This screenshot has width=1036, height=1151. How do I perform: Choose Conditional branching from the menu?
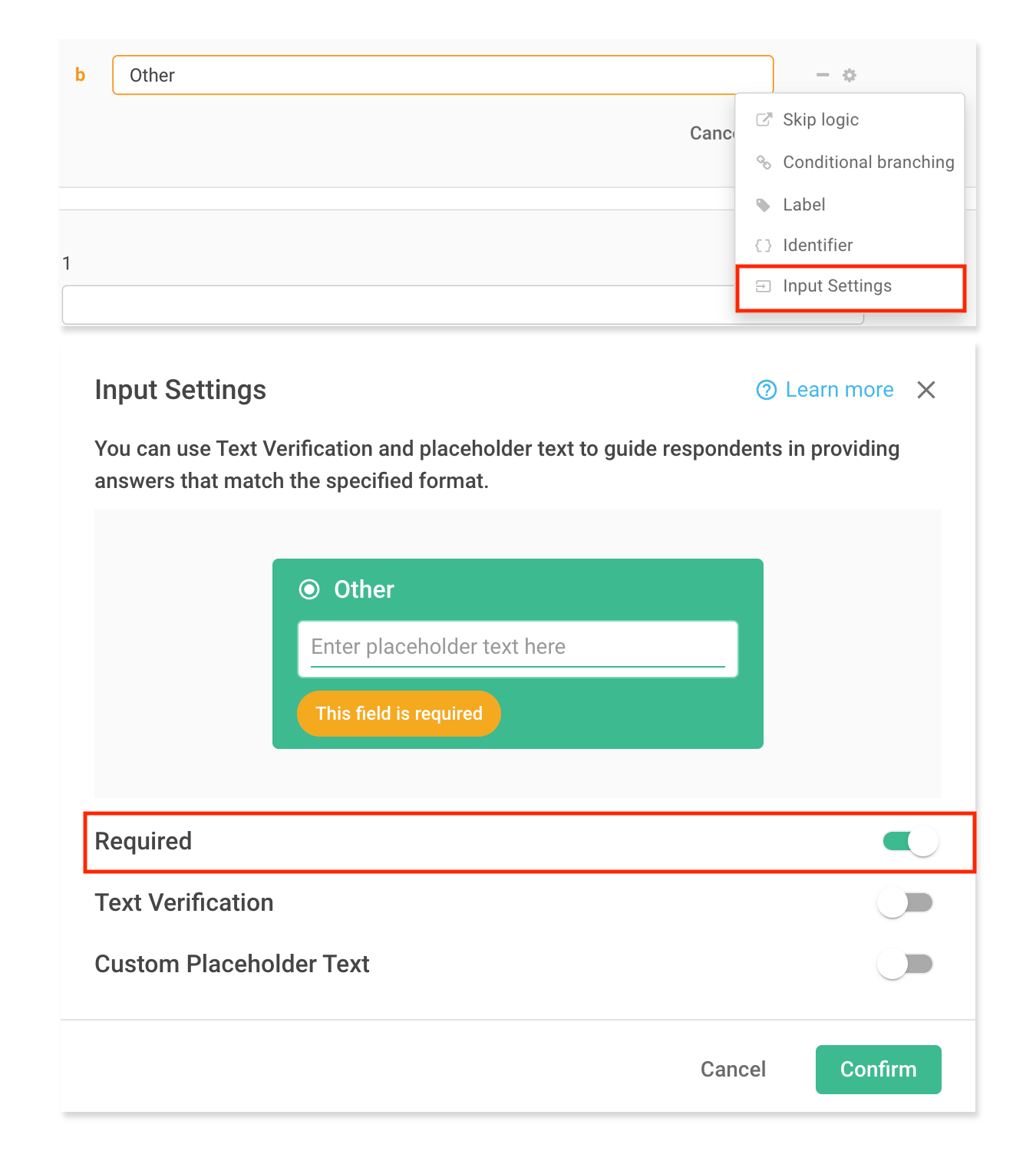(x=868, y=163)
